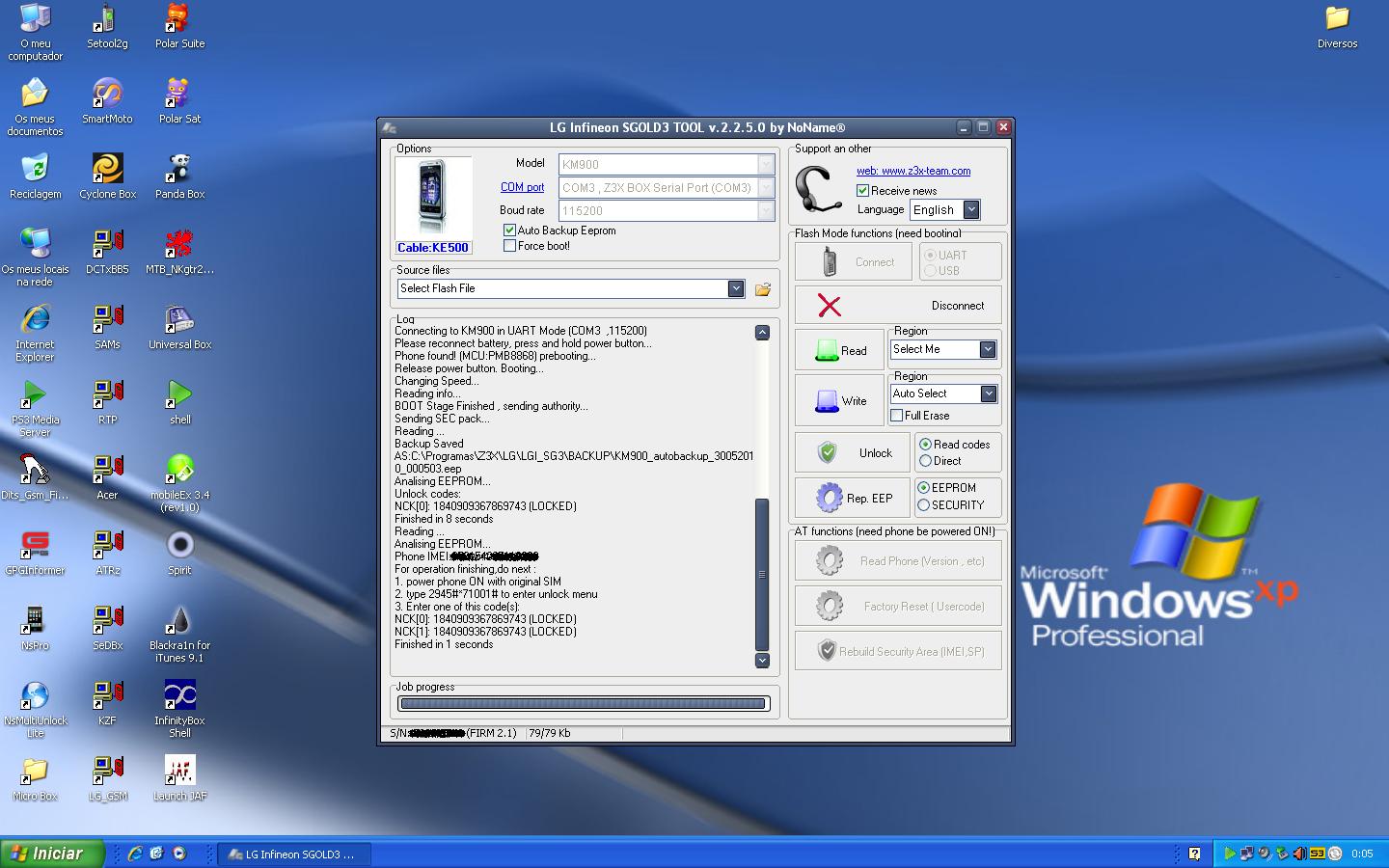Launch the KZF desktop shortcut
This screenshot has height=868, width=1389.
(107, 702)
